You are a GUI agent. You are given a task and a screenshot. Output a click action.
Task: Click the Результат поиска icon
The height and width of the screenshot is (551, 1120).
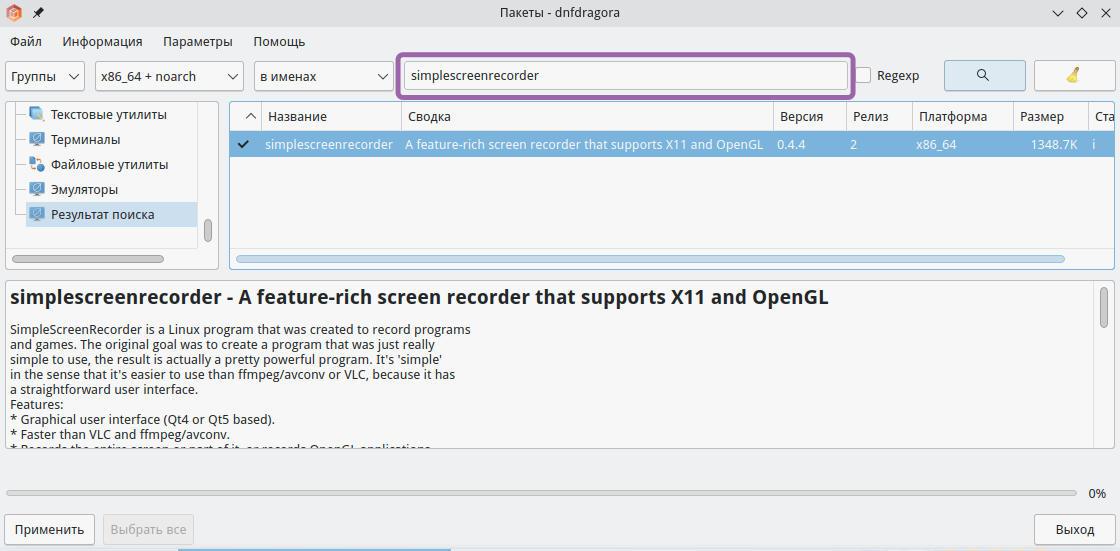[37, 214]
